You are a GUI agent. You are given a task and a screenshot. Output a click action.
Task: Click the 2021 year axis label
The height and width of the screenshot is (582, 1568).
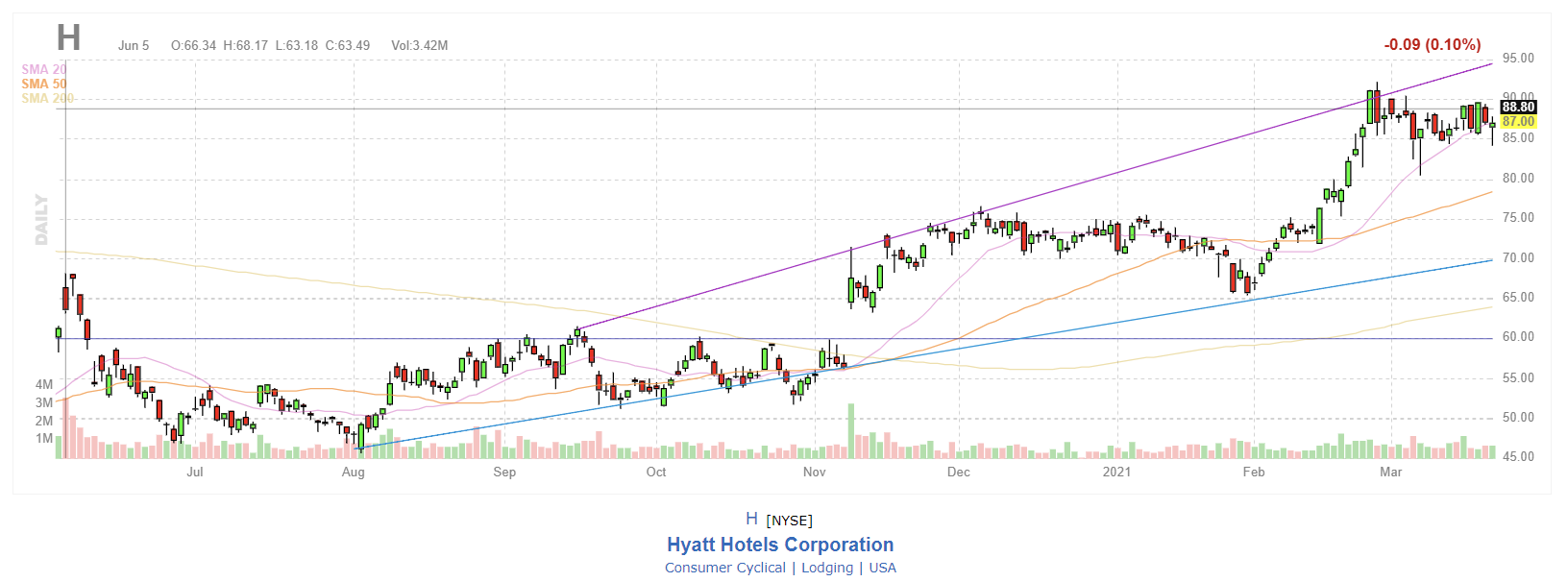[1116, 472]
